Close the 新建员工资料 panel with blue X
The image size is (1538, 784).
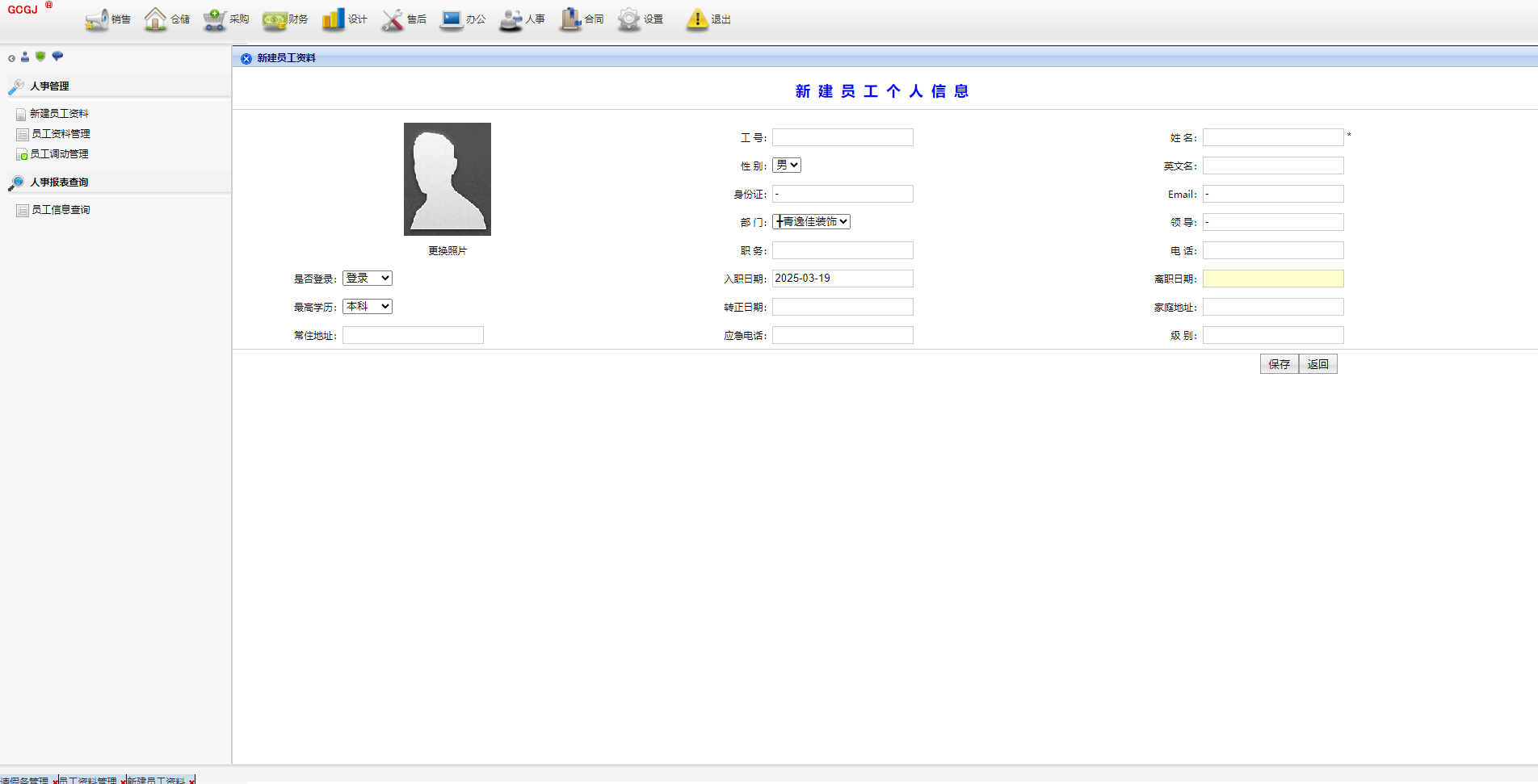click(246, 59)
